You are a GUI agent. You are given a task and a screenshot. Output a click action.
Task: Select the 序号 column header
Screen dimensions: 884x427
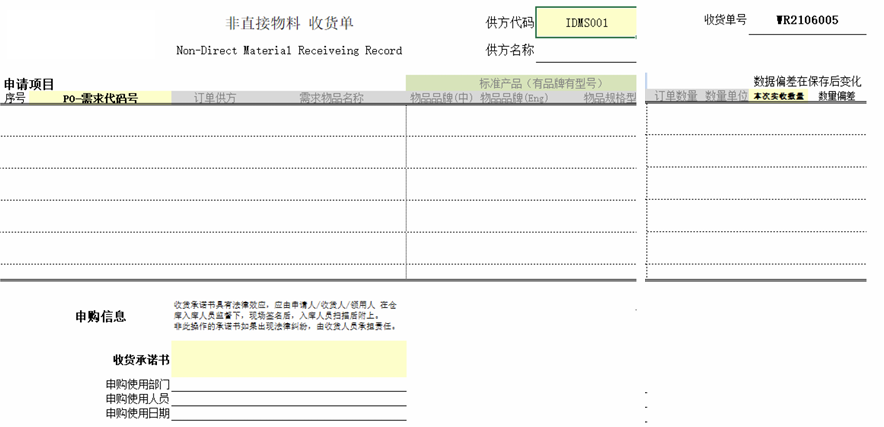pyautogui.click(x=15, y=98)
